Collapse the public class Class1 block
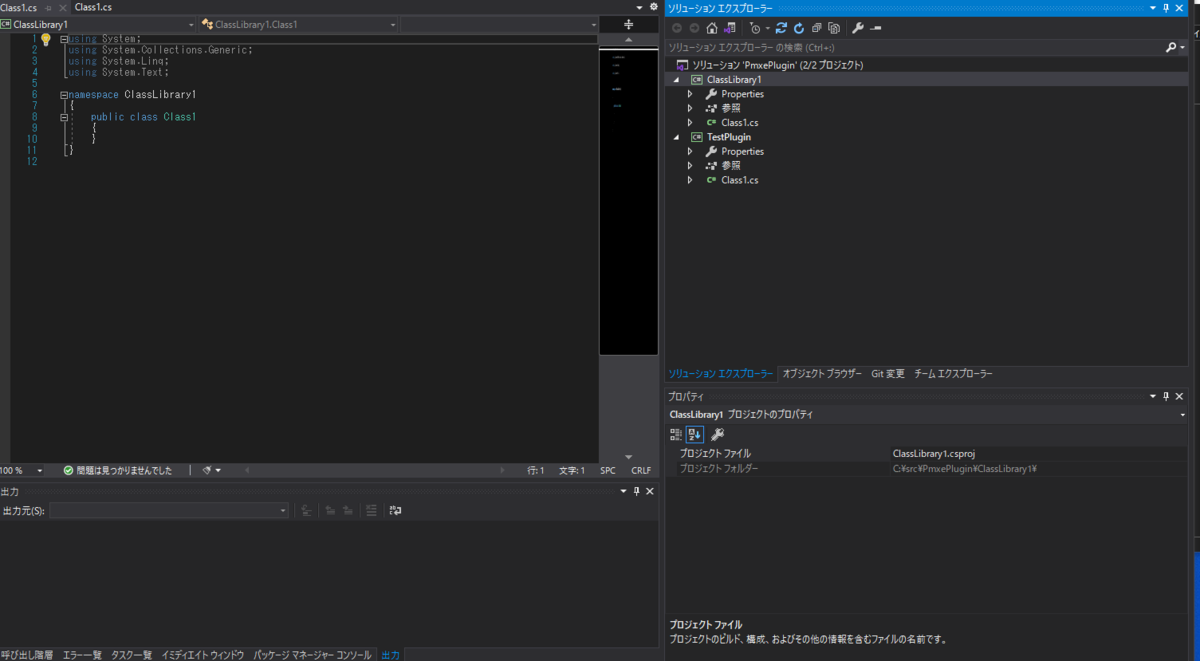This screenshot has width=1200, height=661. tap(64, 117)
